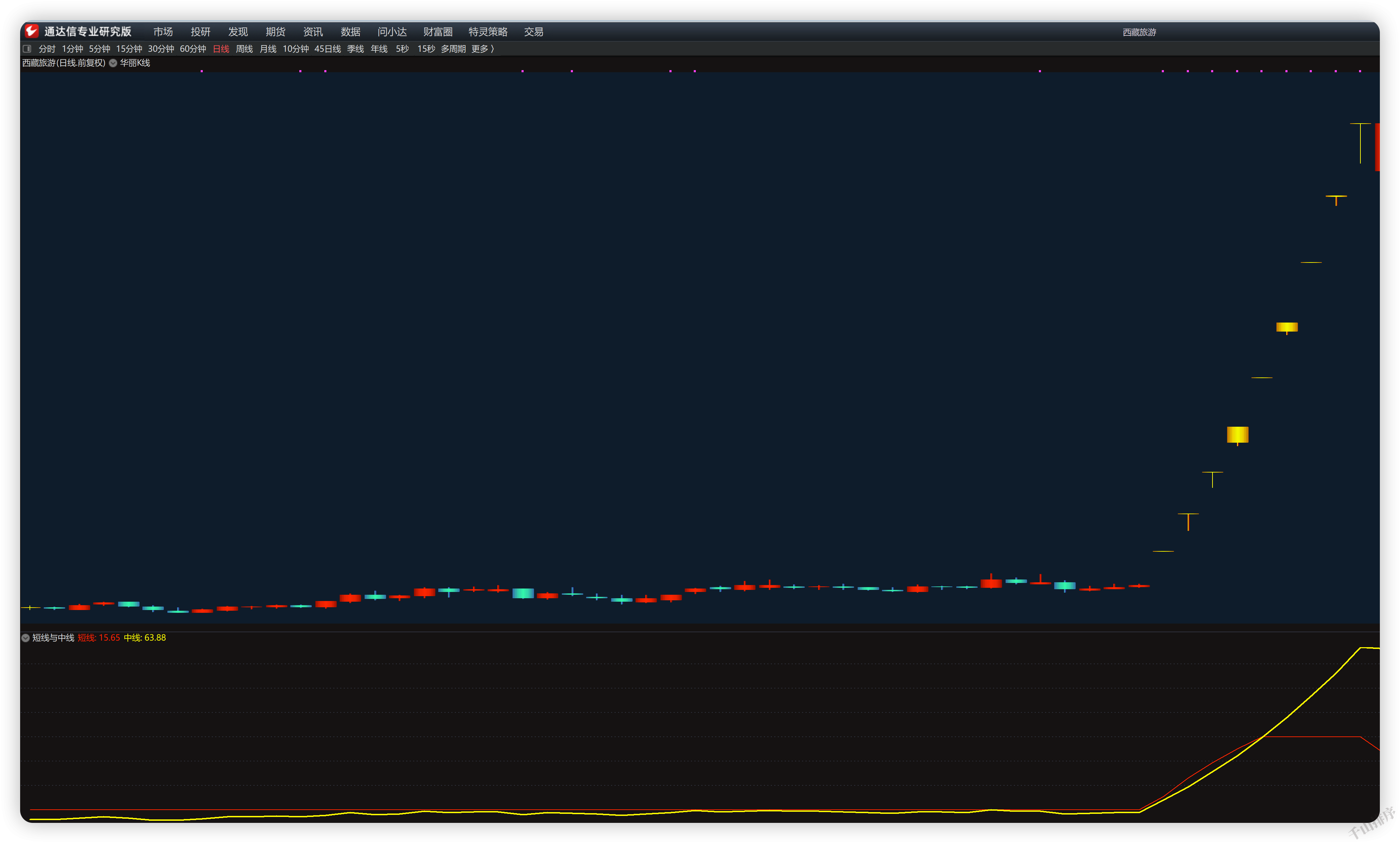Viewport: 1400px width, 843px height.
Task: Open the 发现 menu
Action: point(237,32)
